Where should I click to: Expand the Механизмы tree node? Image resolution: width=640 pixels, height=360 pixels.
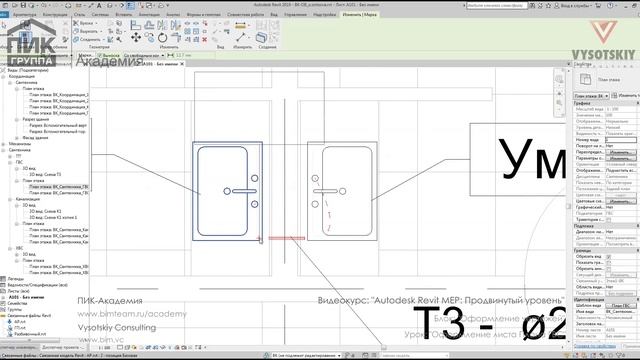point(3,144)
